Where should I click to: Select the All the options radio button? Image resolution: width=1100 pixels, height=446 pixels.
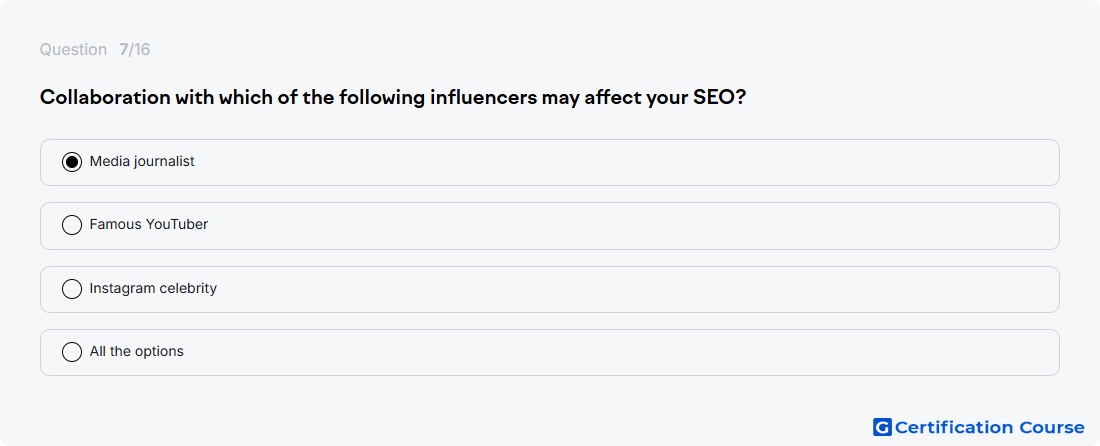(x=72, y=352)
